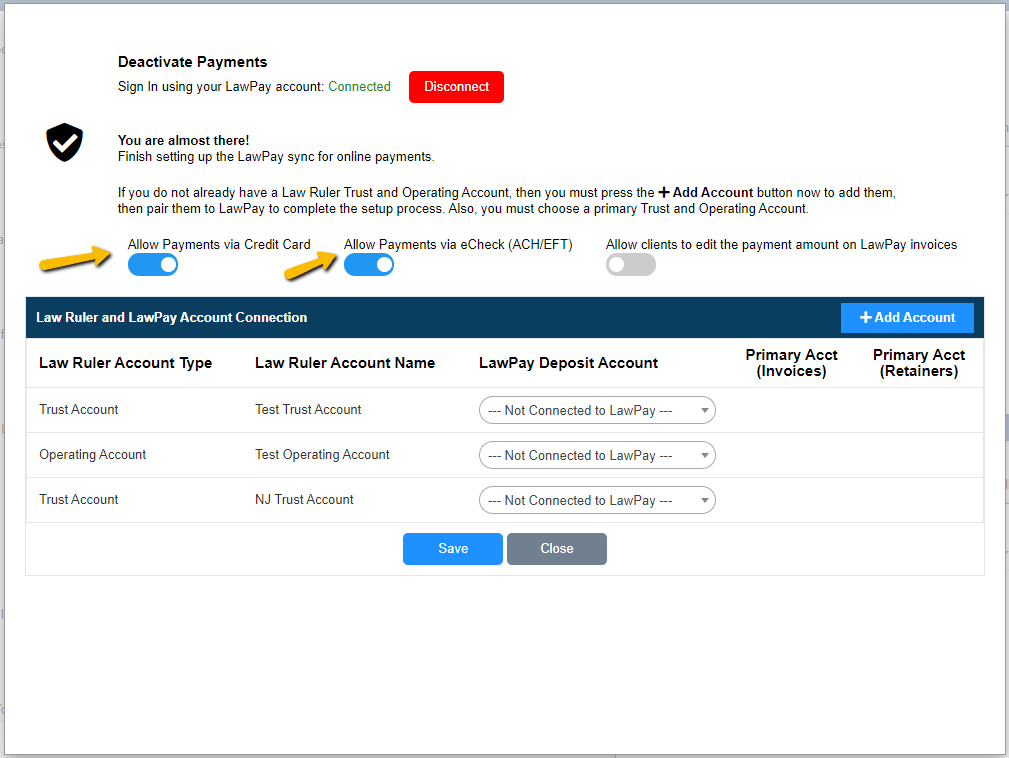Click the LawPay Deposit Account column header
This screenshot has height=758, width=1009.
pos(568,363)
